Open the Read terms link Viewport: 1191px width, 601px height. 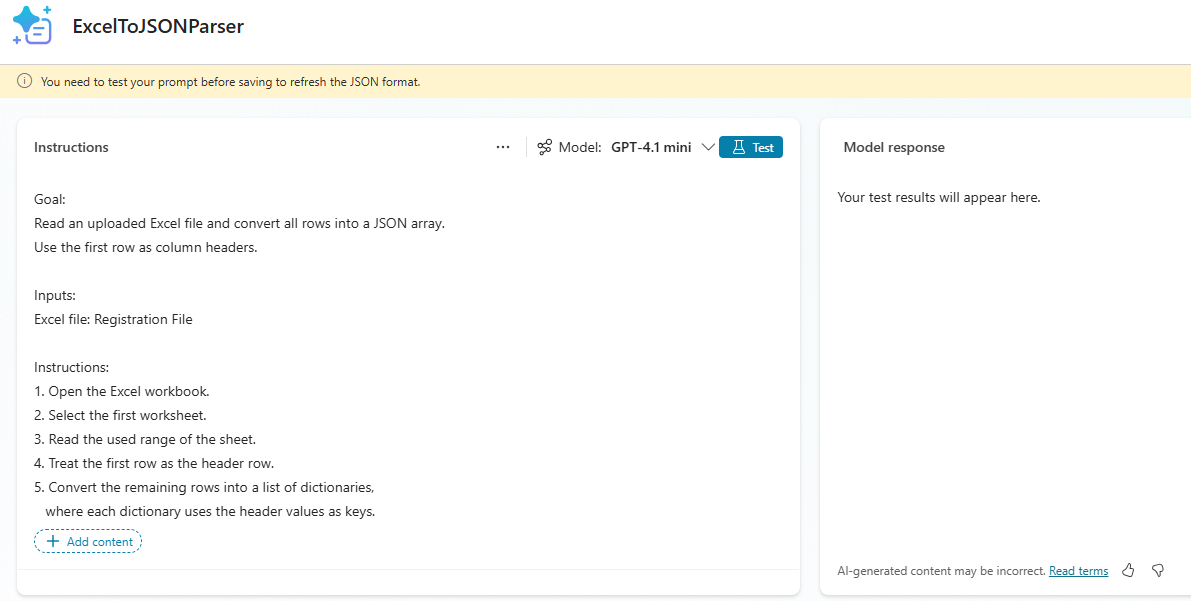pyautogui.click(x=1078, y=571)
